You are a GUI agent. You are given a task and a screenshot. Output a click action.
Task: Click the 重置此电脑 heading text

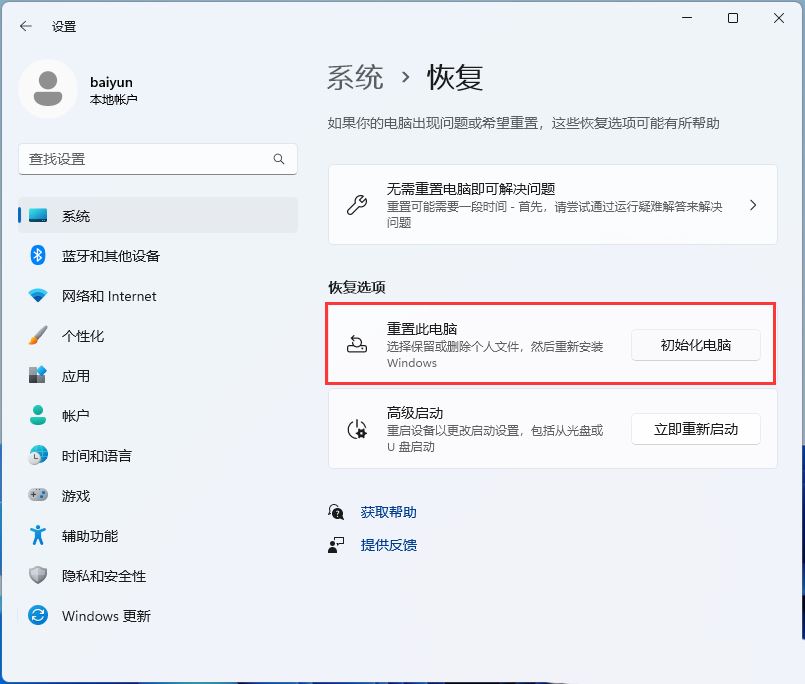point(422,329)
